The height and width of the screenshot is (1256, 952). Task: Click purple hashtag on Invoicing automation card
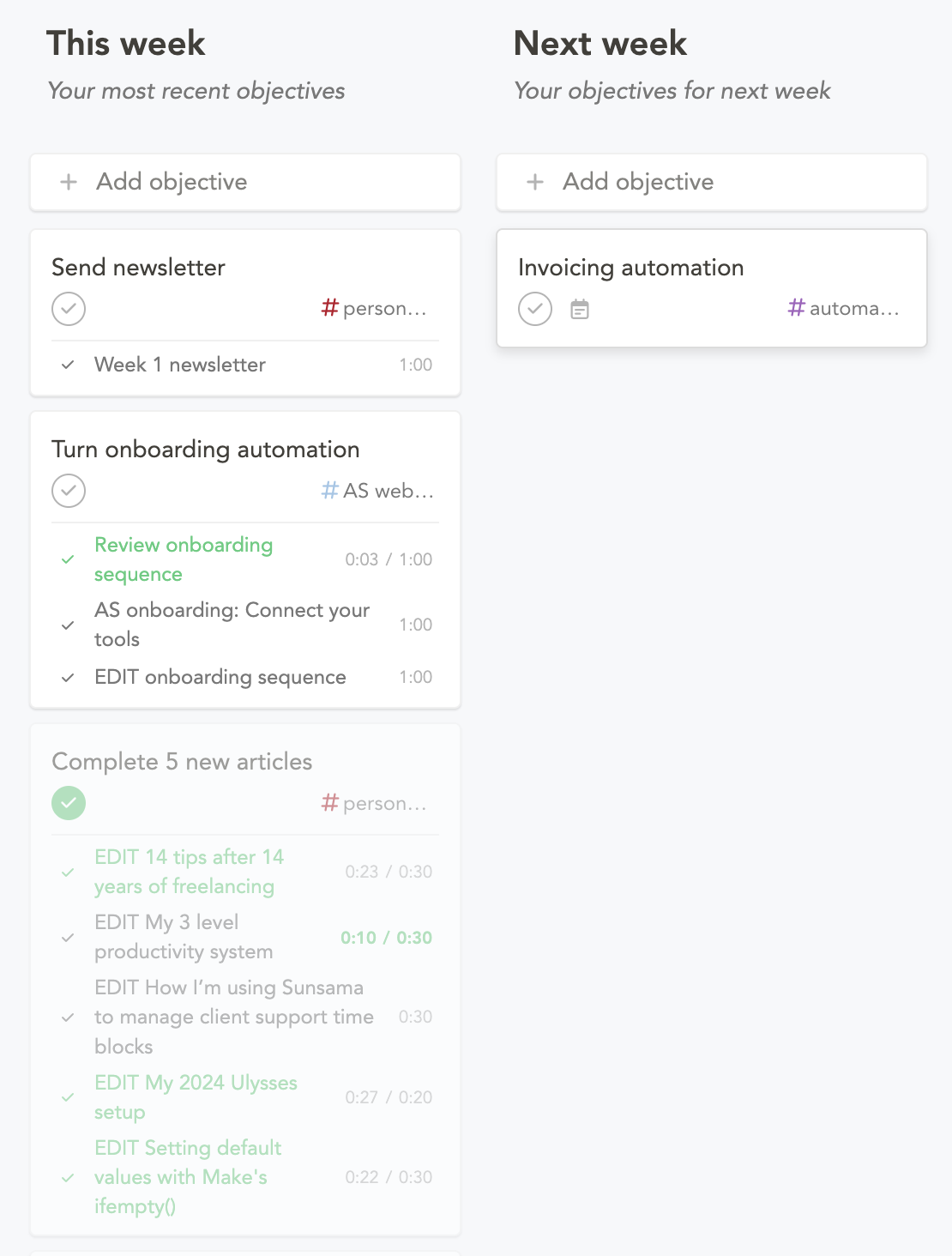[797, 308]
